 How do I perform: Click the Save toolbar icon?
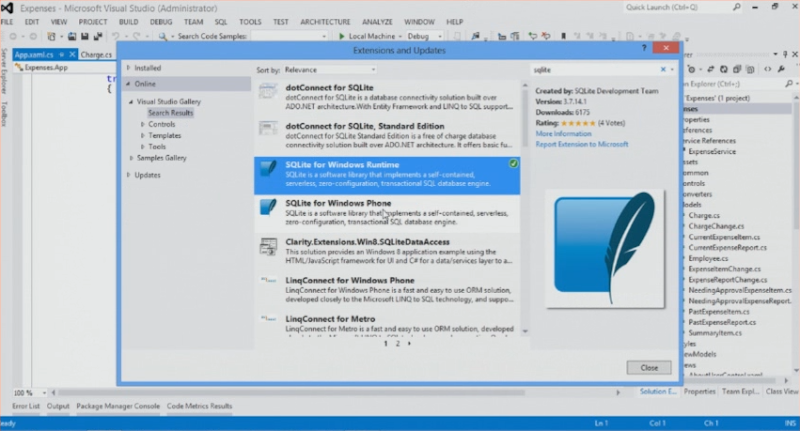click(85, 36)
